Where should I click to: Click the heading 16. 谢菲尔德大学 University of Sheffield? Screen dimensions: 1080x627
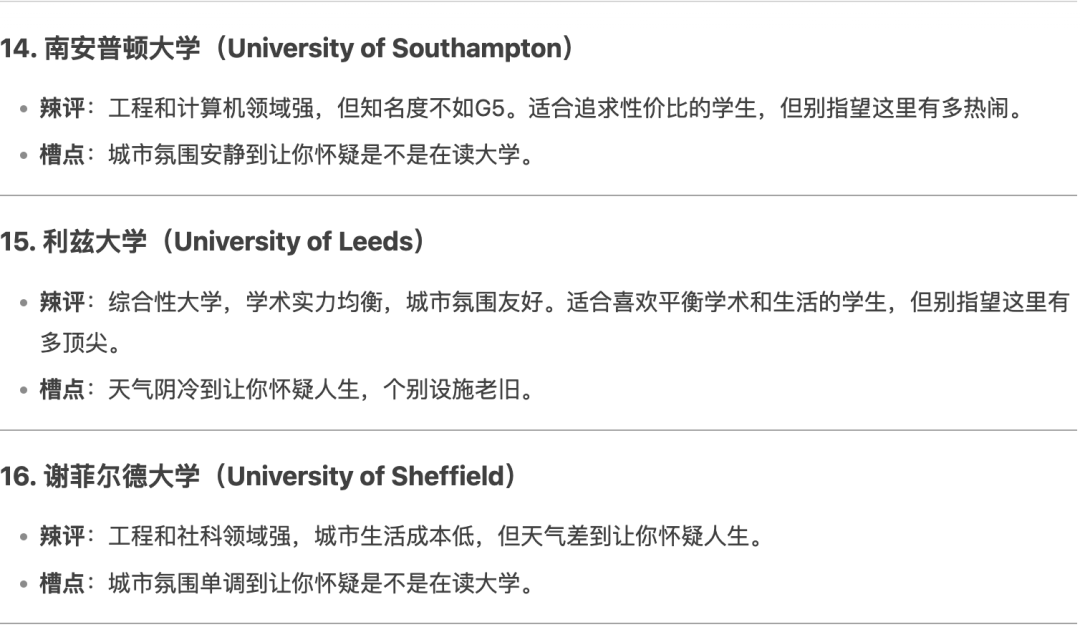258,476
